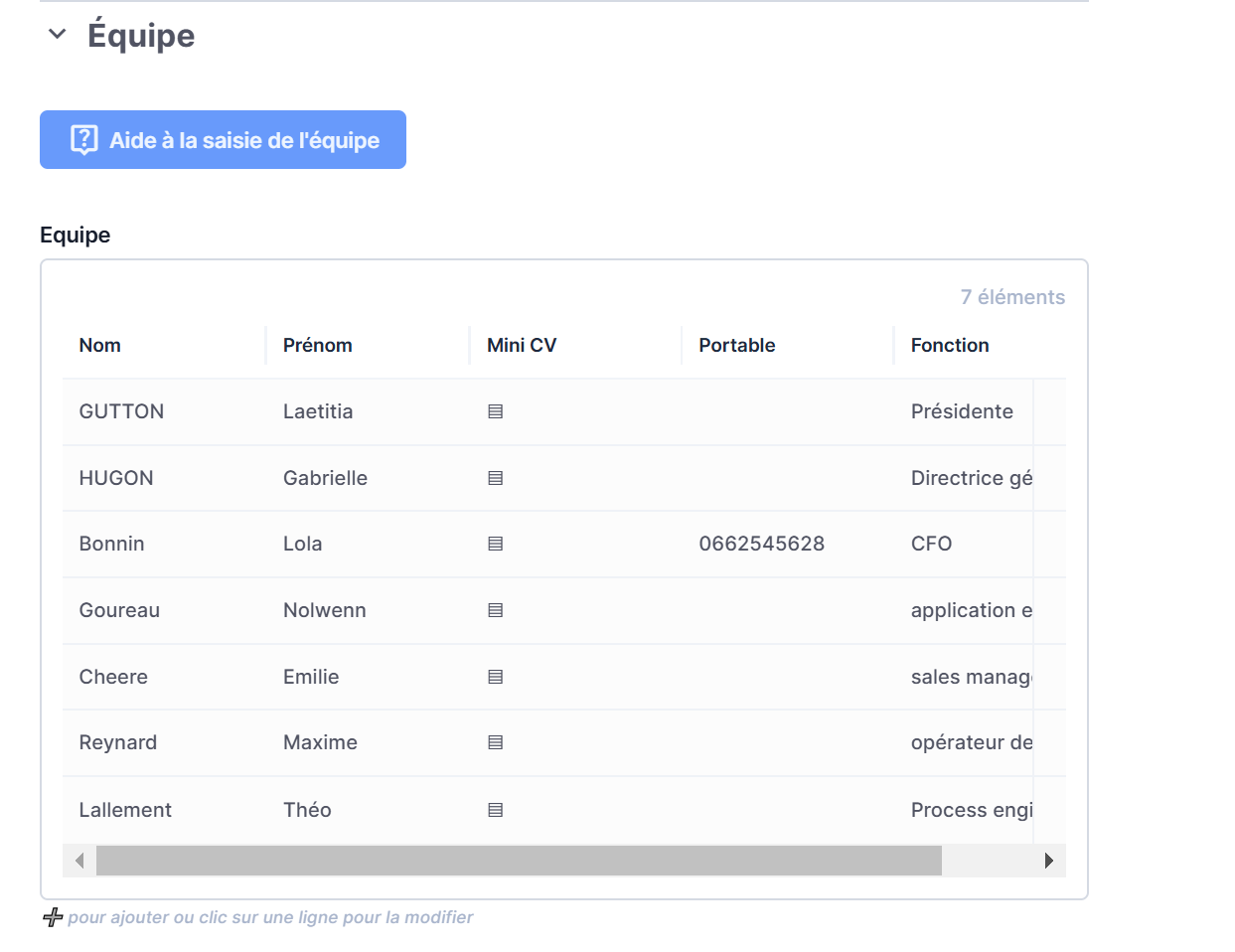This screenshot has height=952, width=1235.
Task: Click the Reynard name cell to edit row
Action: [118, 742]
